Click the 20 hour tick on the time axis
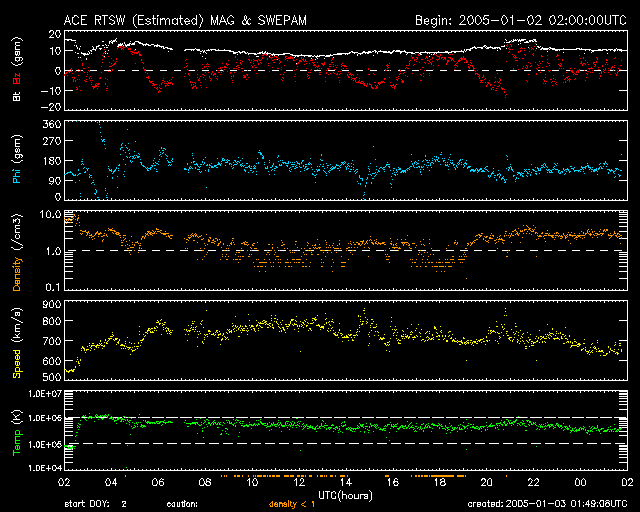 point(486,481)
